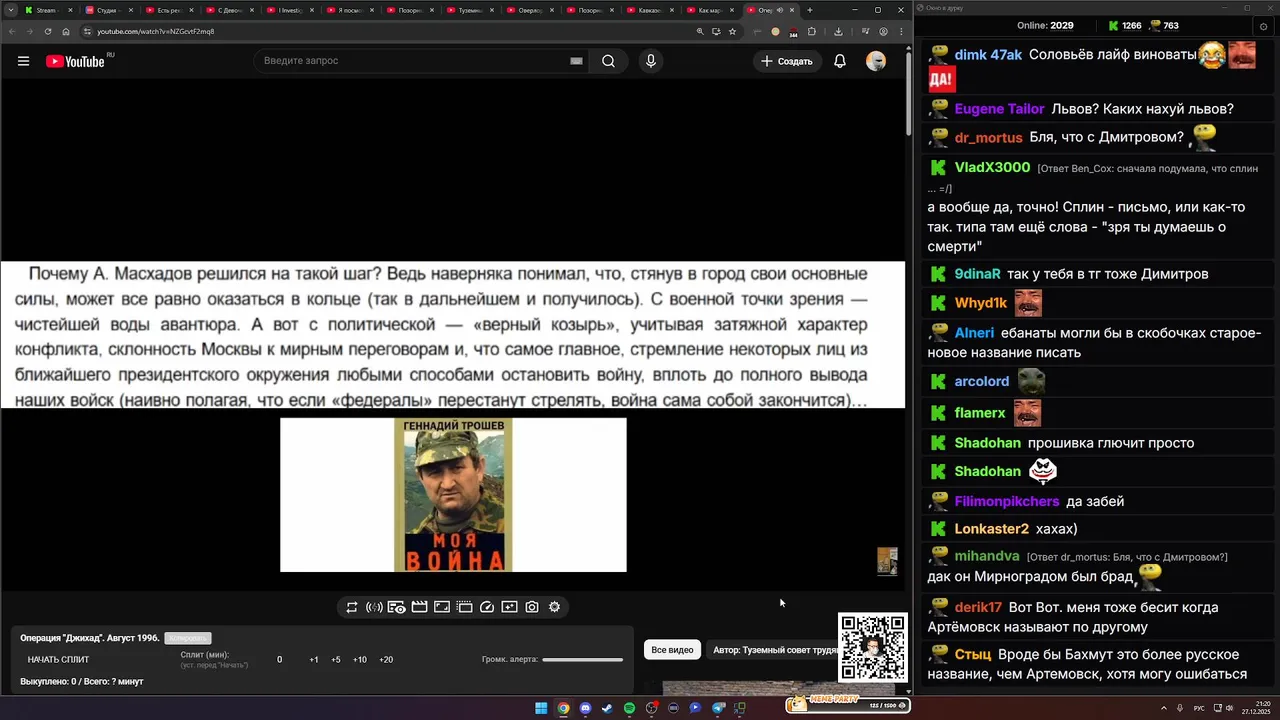Open the YouTube account avatar menu
Viewport: 1280px width, 720px height.
(876, 61)
